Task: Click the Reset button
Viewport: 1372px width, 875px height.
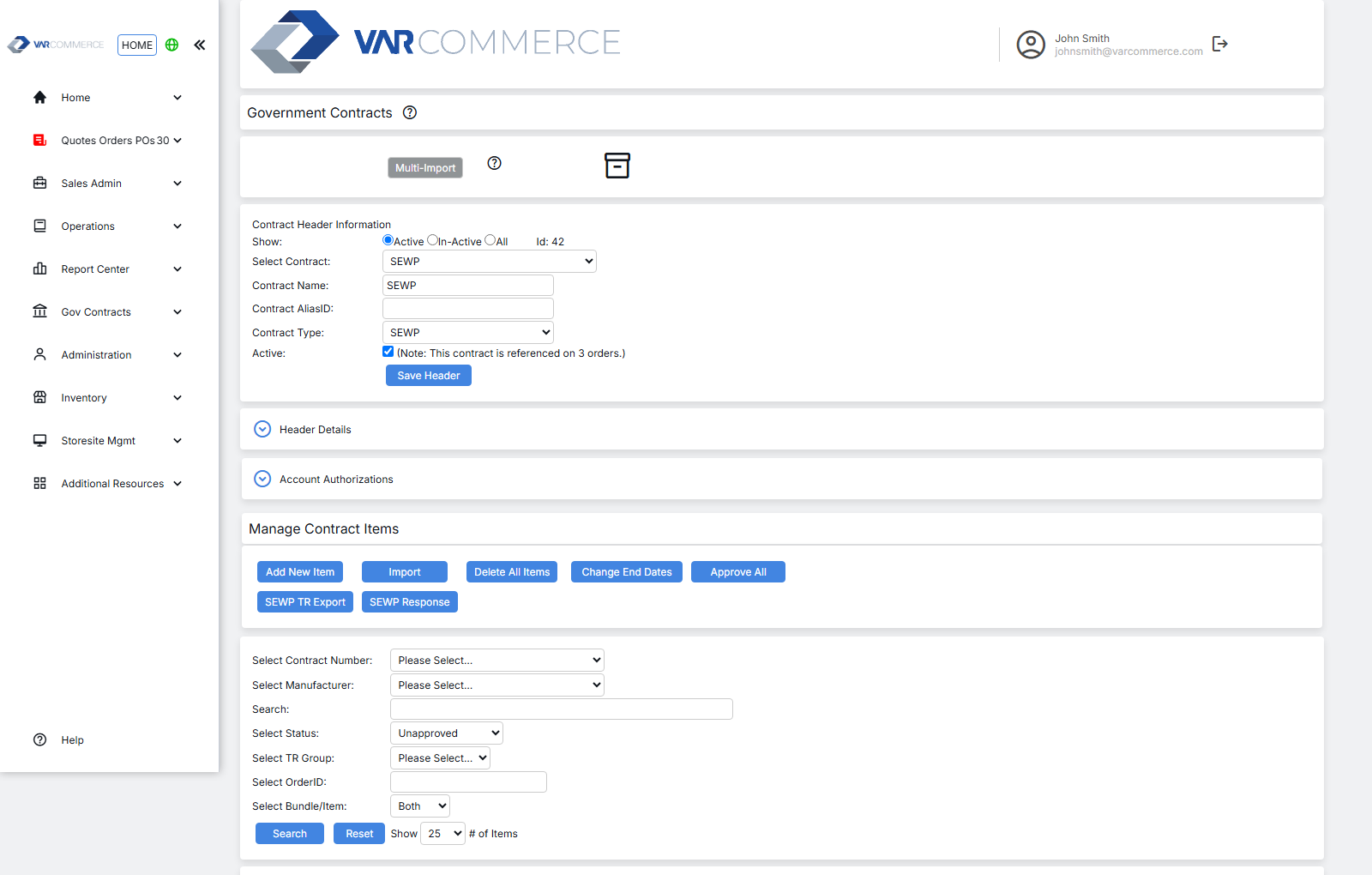Action: [x=359, y=834]
